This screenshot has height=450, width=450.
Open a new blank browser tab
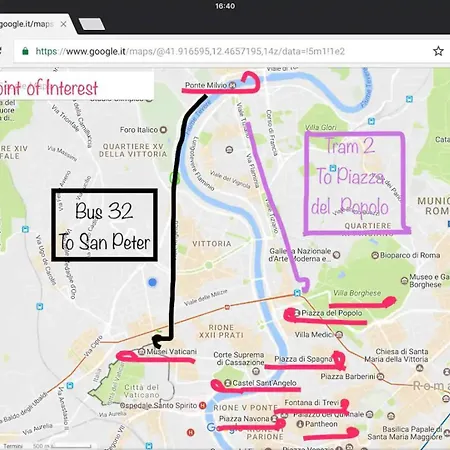pyautogui.click(x=91, y=24)
